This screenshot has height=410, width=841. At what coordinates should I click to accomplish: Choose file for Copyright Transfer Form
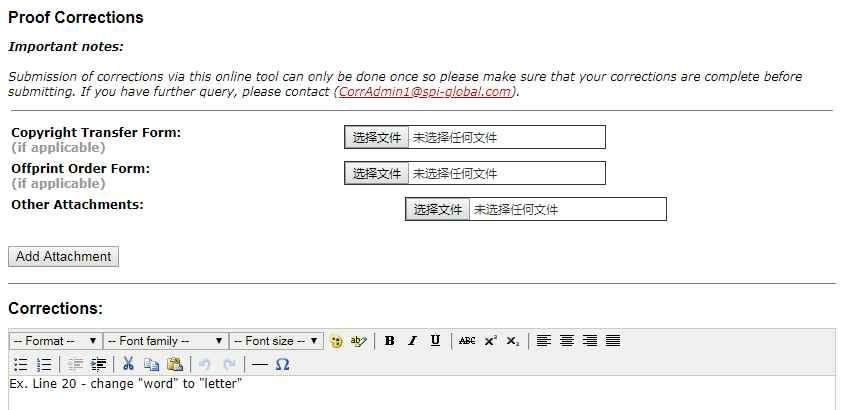pyautogui.click(x=377, y=137)
